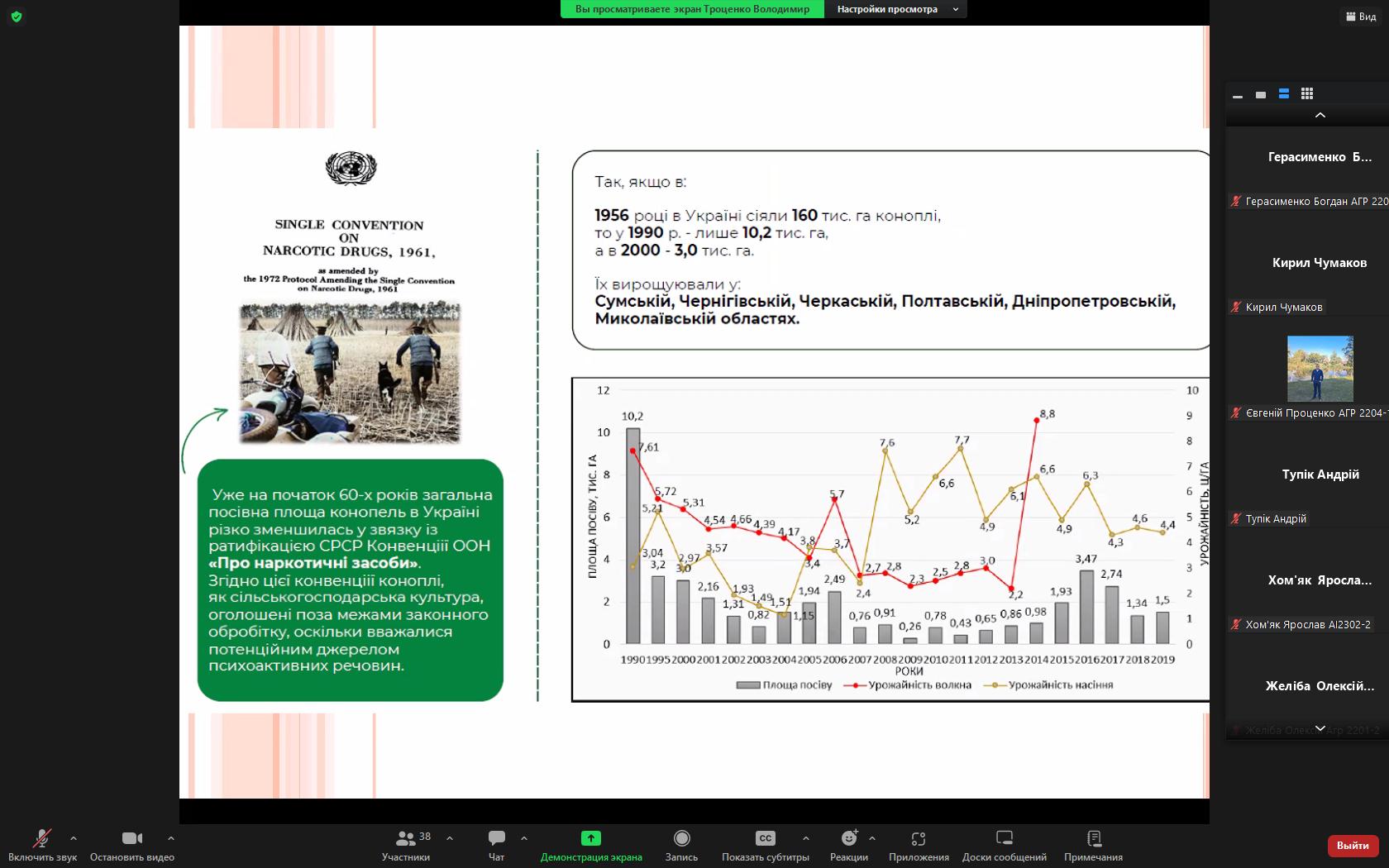Switch video panel to strip view
The width and height of the screenshot is (1389, 868).
point(1284,94)
